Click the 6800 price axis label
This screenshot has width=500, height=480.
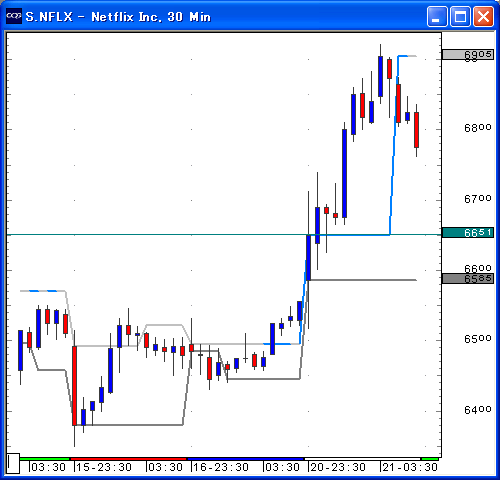click(x=478, y=128)
